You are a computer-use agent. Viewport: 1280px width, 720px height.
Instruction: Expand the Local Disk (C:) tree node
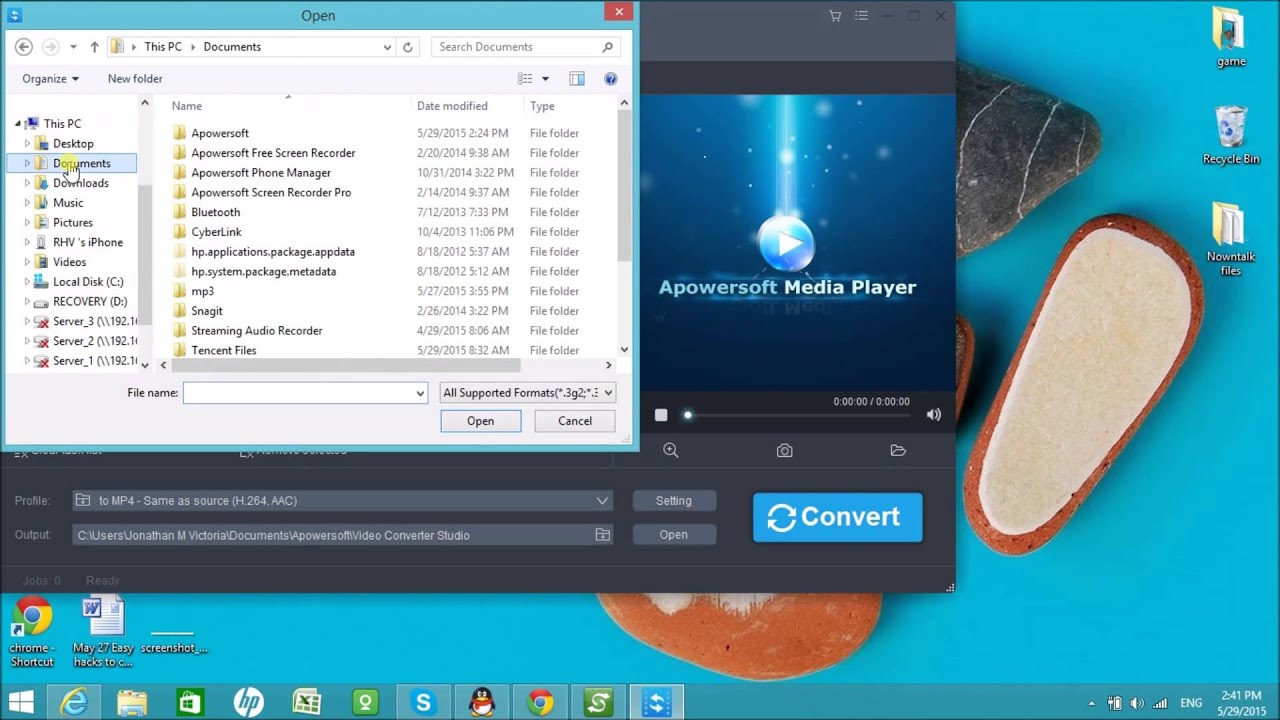point(27,282)
